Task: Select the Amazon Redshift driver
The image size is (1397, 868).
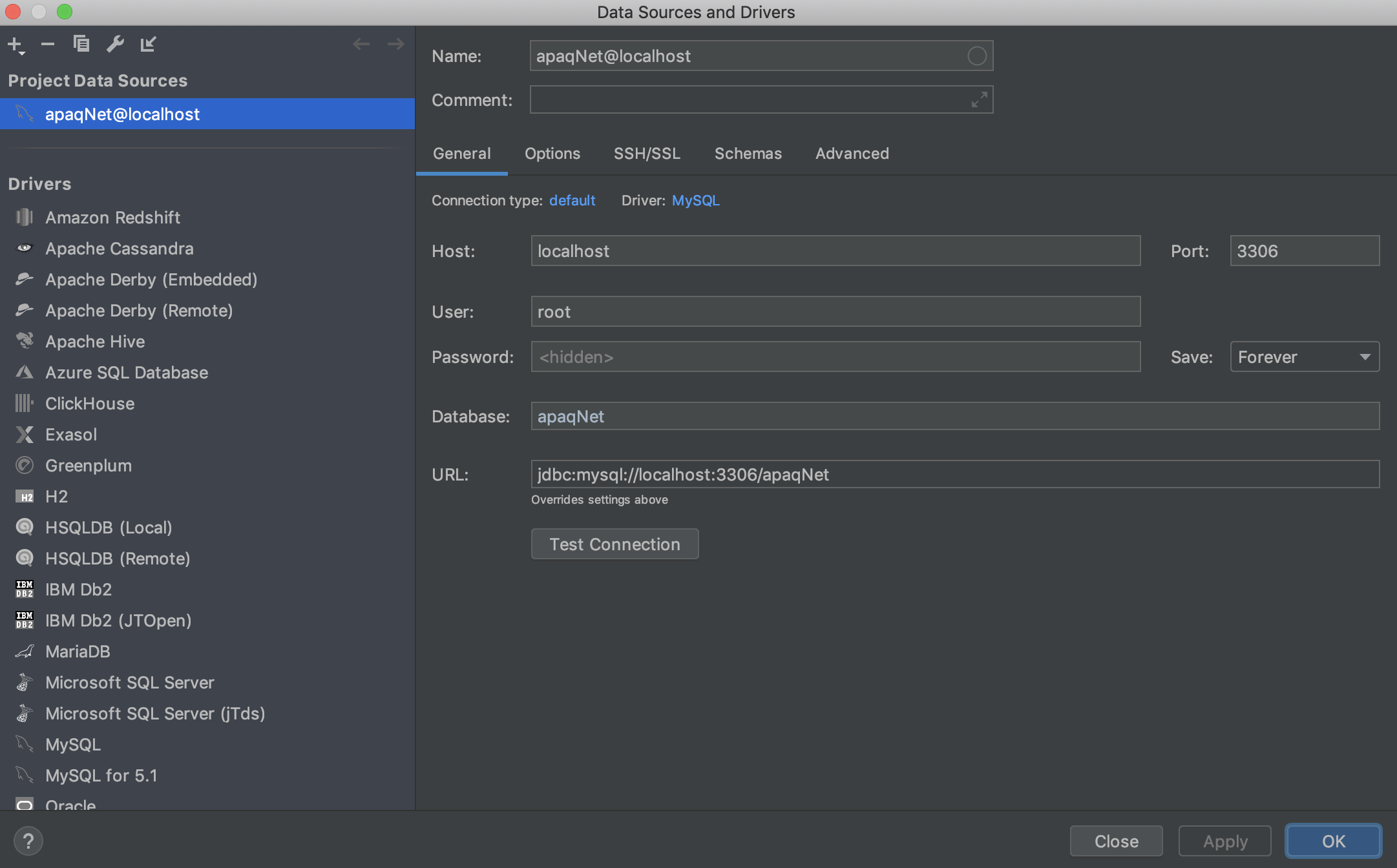Action: [112, 218]
